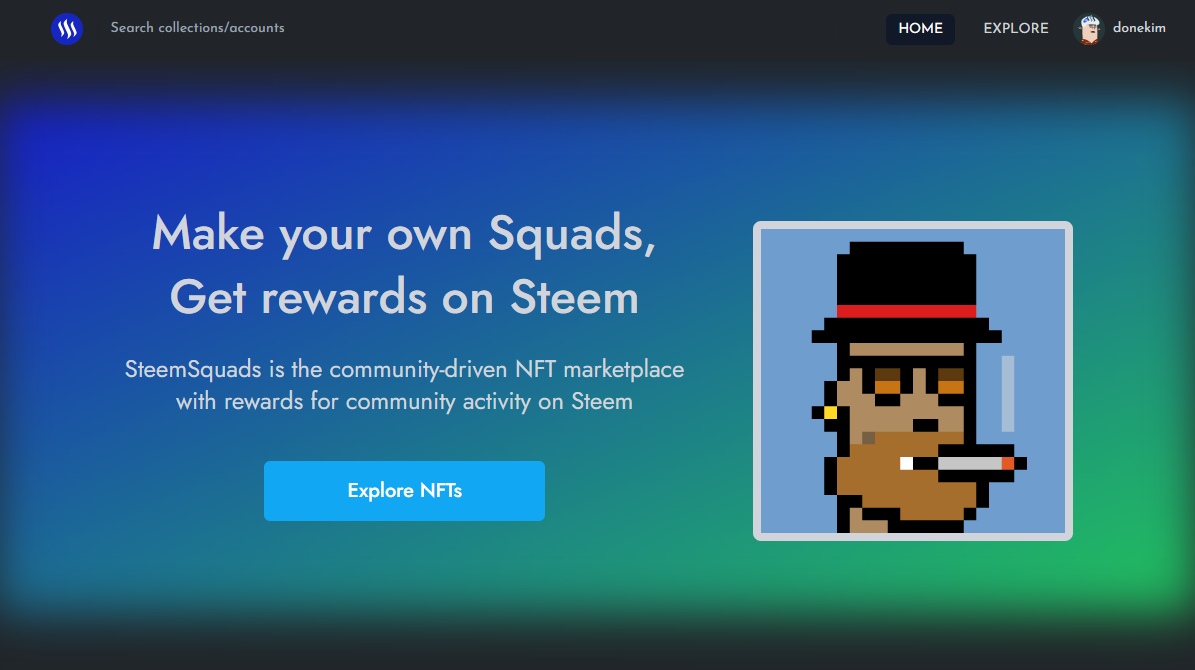Click the Steem logo icon
The image size is (1195, 670).
pyautogui.click(x=67, y=29)
